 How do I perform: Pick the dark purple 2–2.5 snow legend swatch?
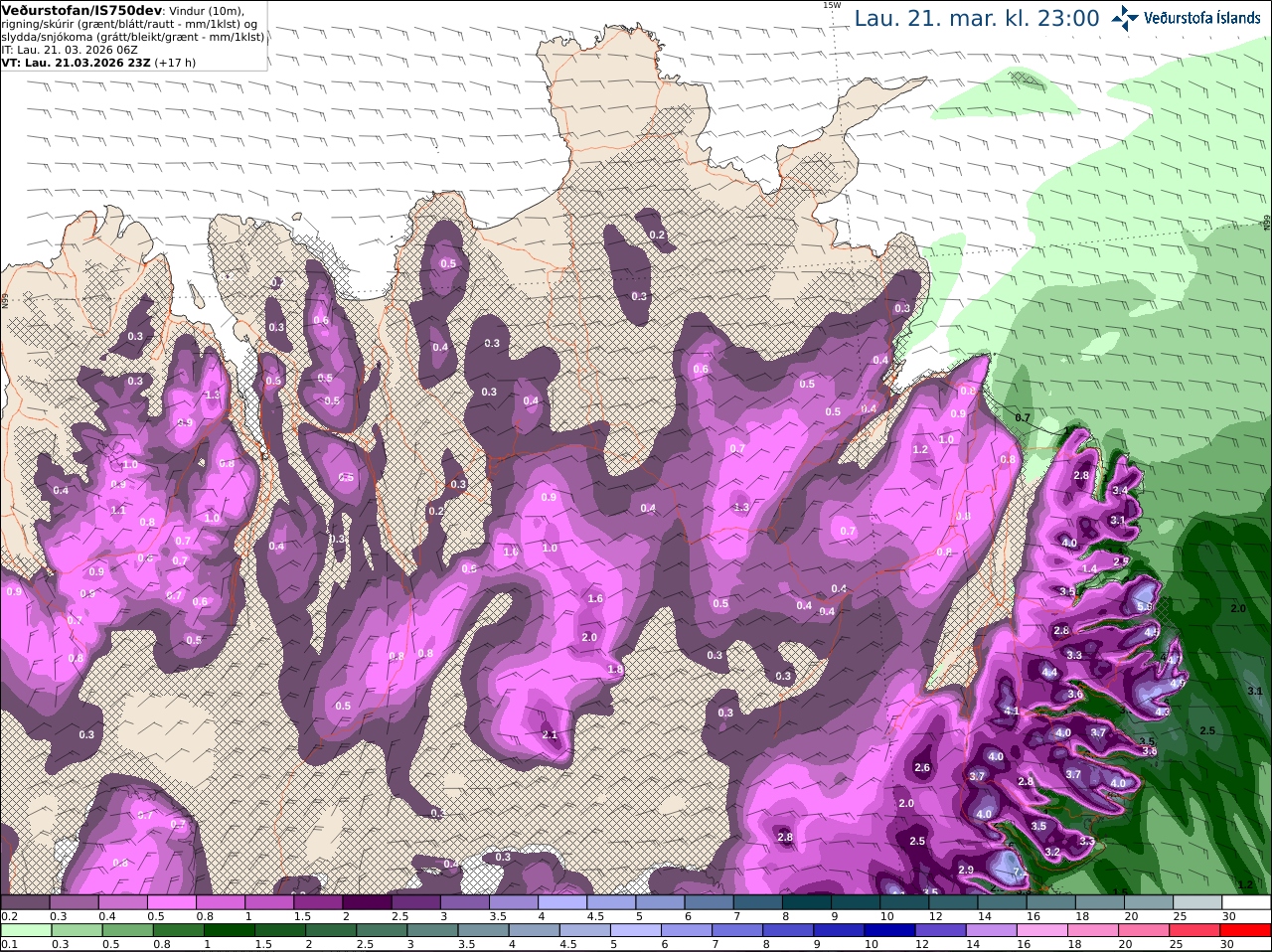tap(365, 902)
